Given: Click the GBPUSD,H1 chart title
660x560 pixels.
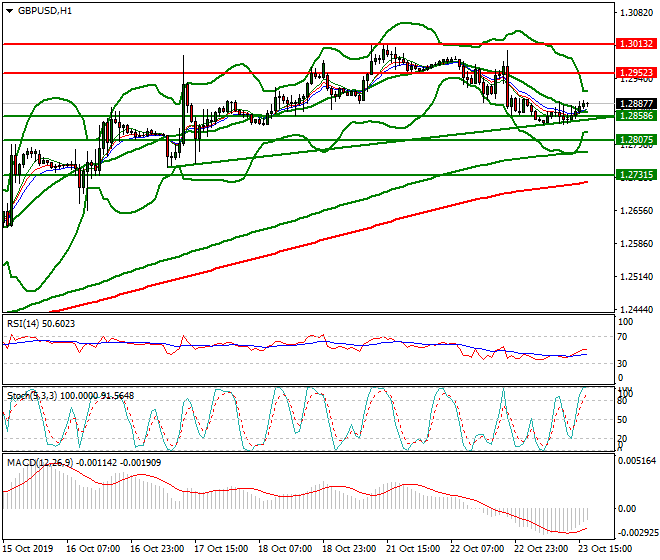Looking at the screenshot, I should [45, 11].
